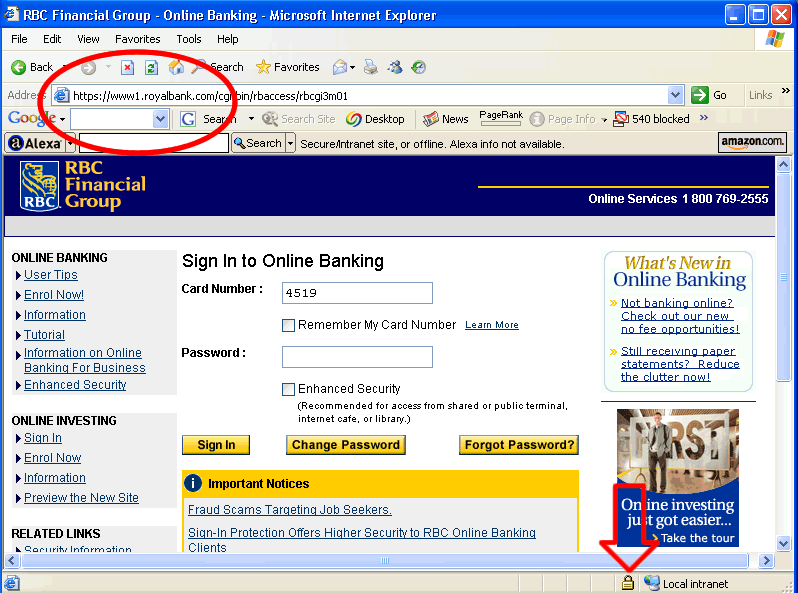Expand the Page Info dropdown arrow
798x593 pixels.
pos(604,120)
